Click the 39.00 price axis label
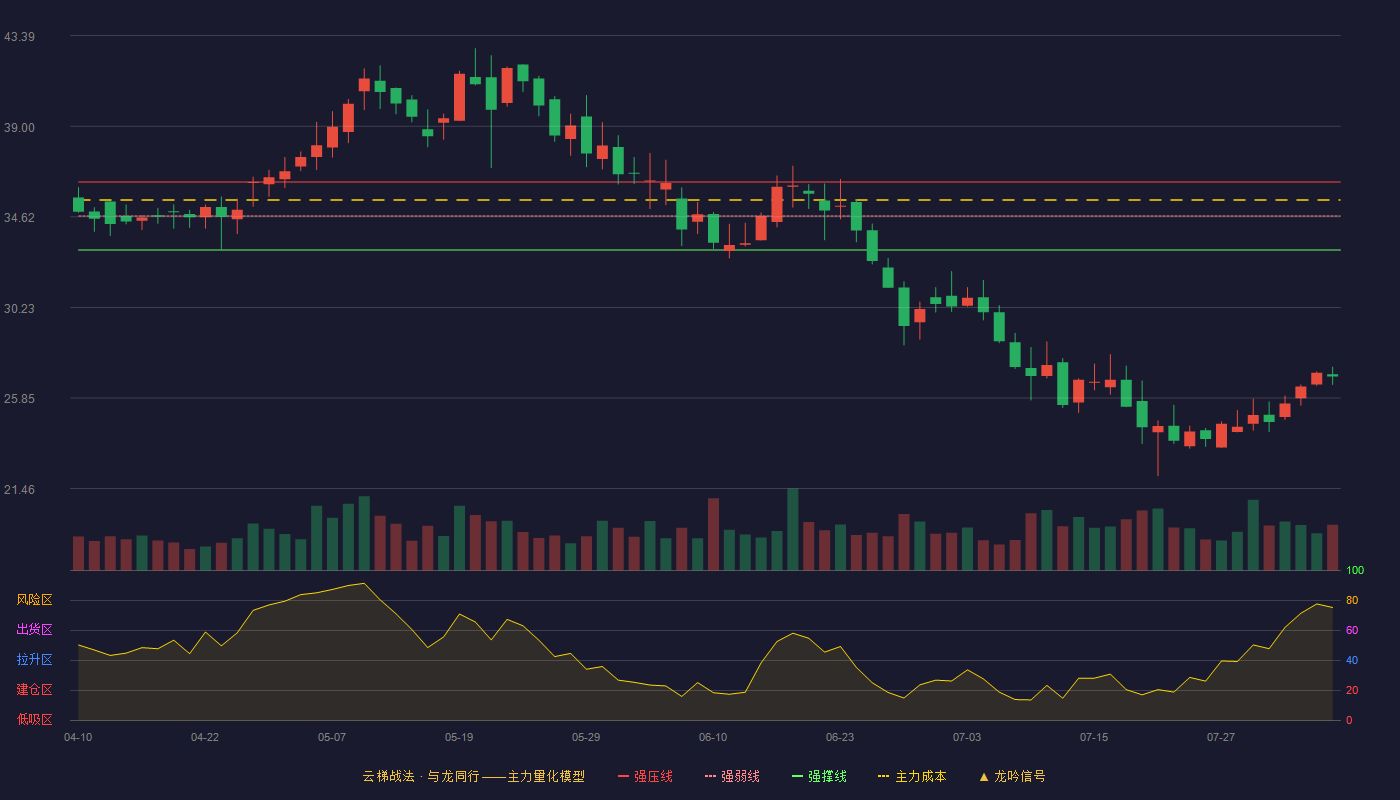This screenshot has width=1400, height=800. 19,128
